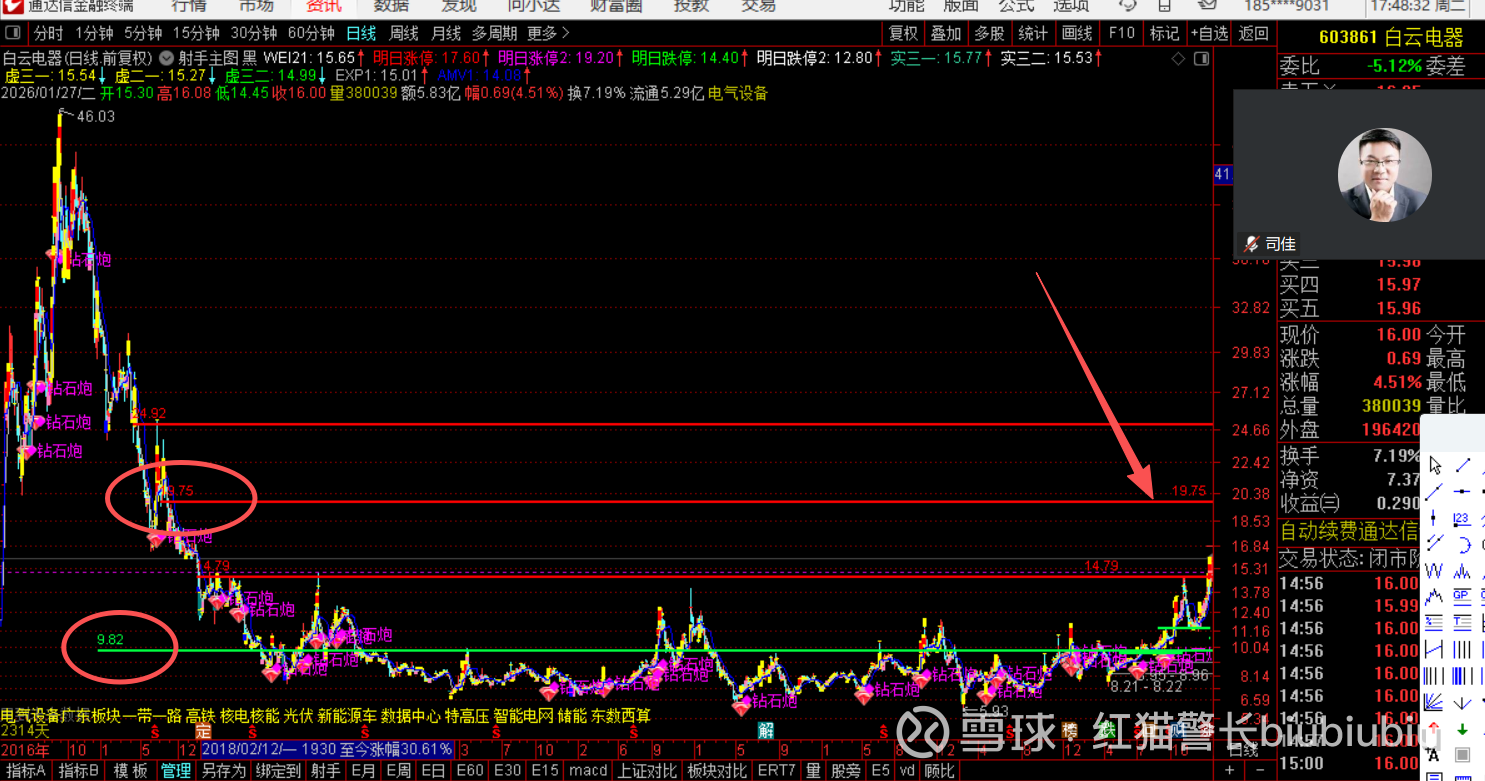
Task: Click the 复权 adjustment button
Action: pos(904,33)
